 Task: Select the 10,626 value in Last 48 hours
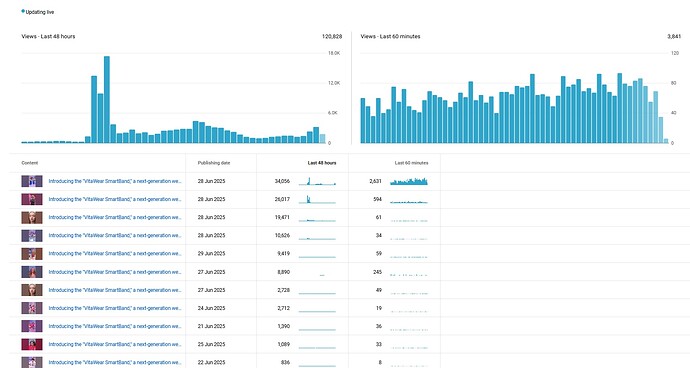[282, 236]
